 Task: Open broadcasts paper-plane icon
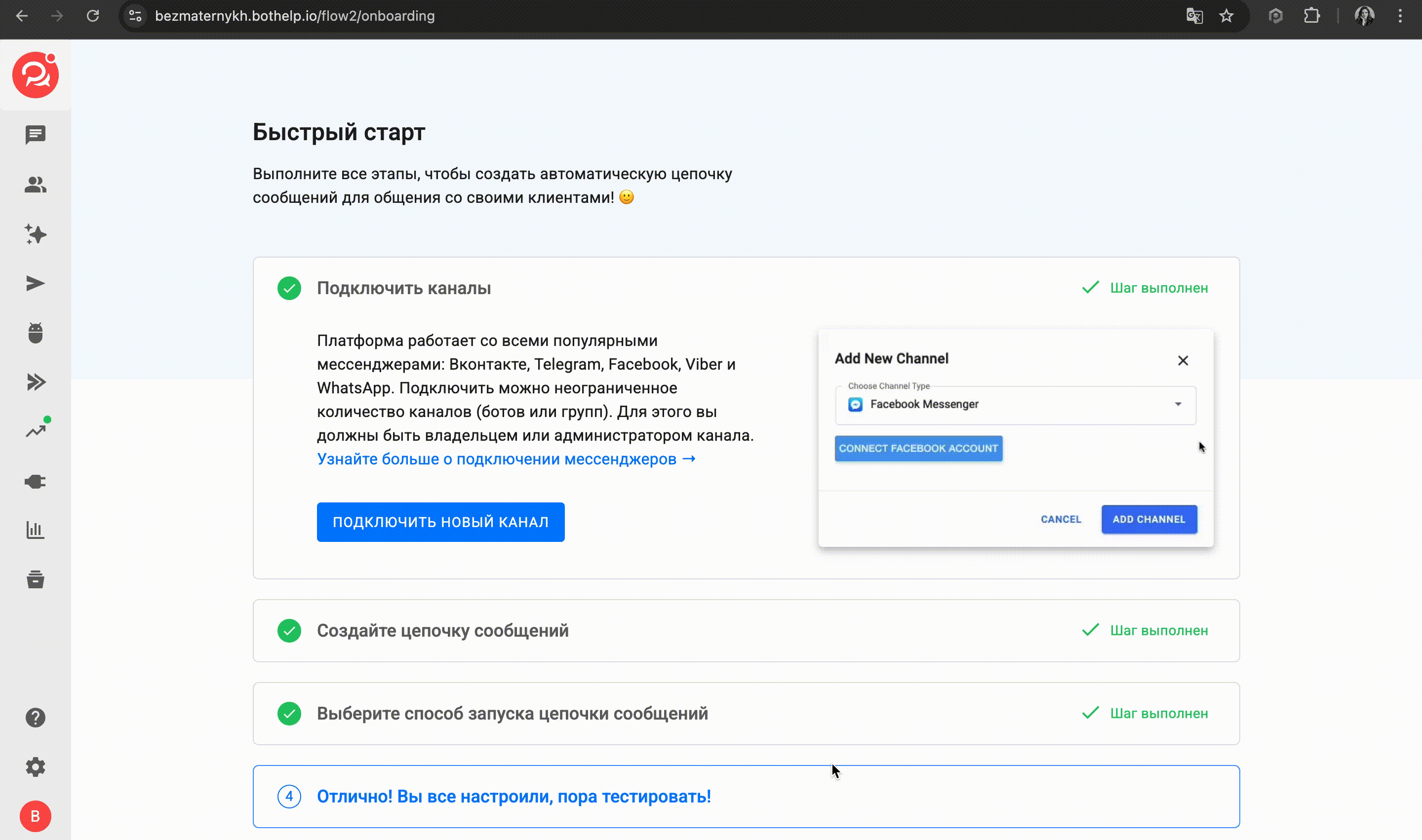35,284
